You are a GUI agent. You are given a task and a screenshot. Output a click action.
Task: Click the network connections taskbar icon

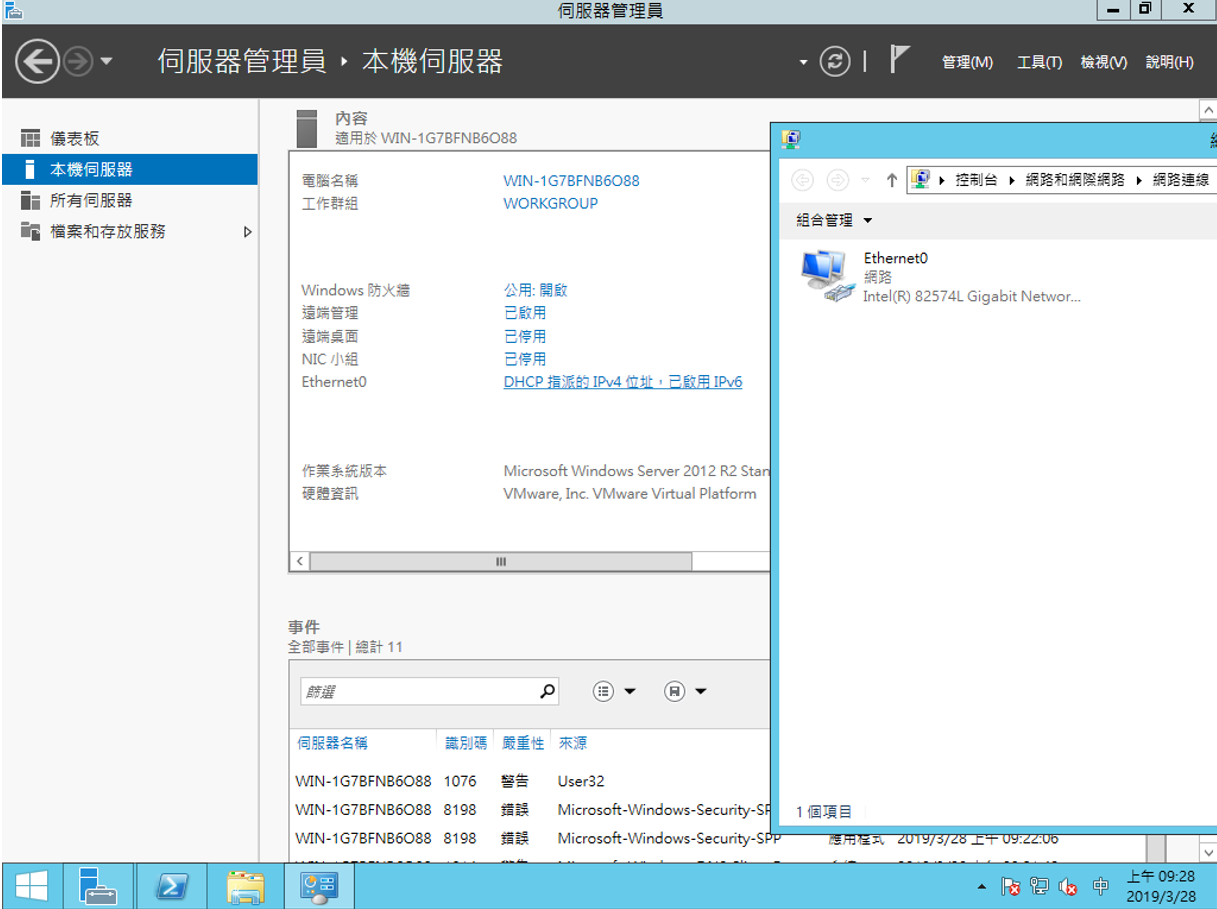click(319, 886)
